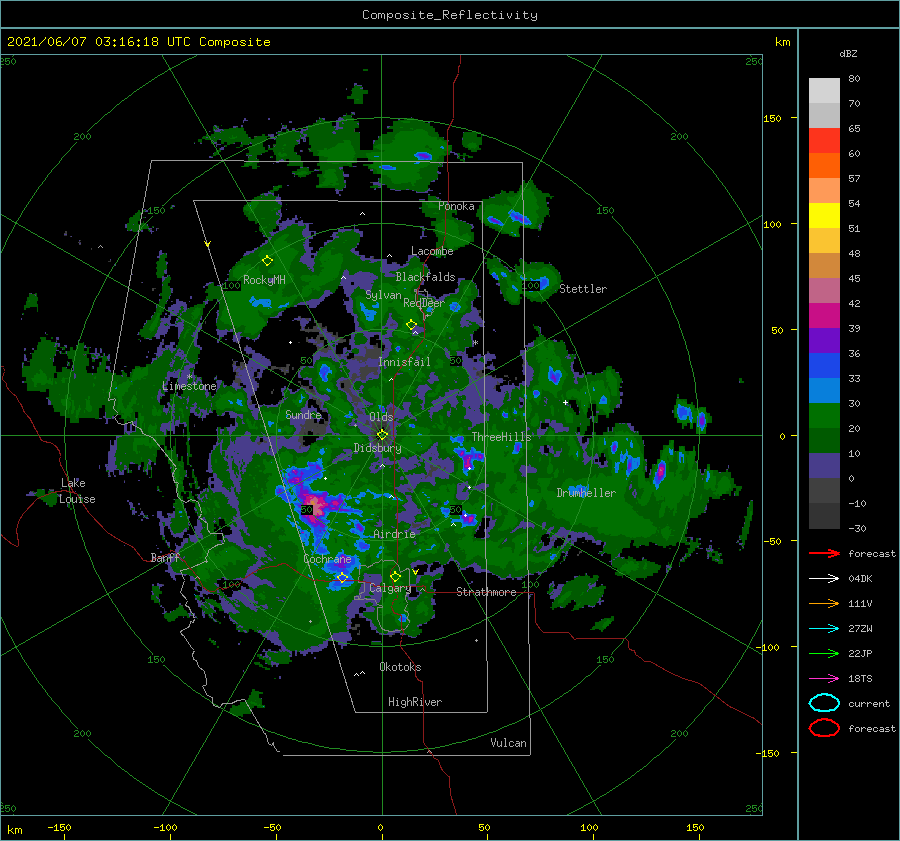This screenshot has height=841, width=900.
Task: Click the Calgary city label
Action: [x=390, y=588]
